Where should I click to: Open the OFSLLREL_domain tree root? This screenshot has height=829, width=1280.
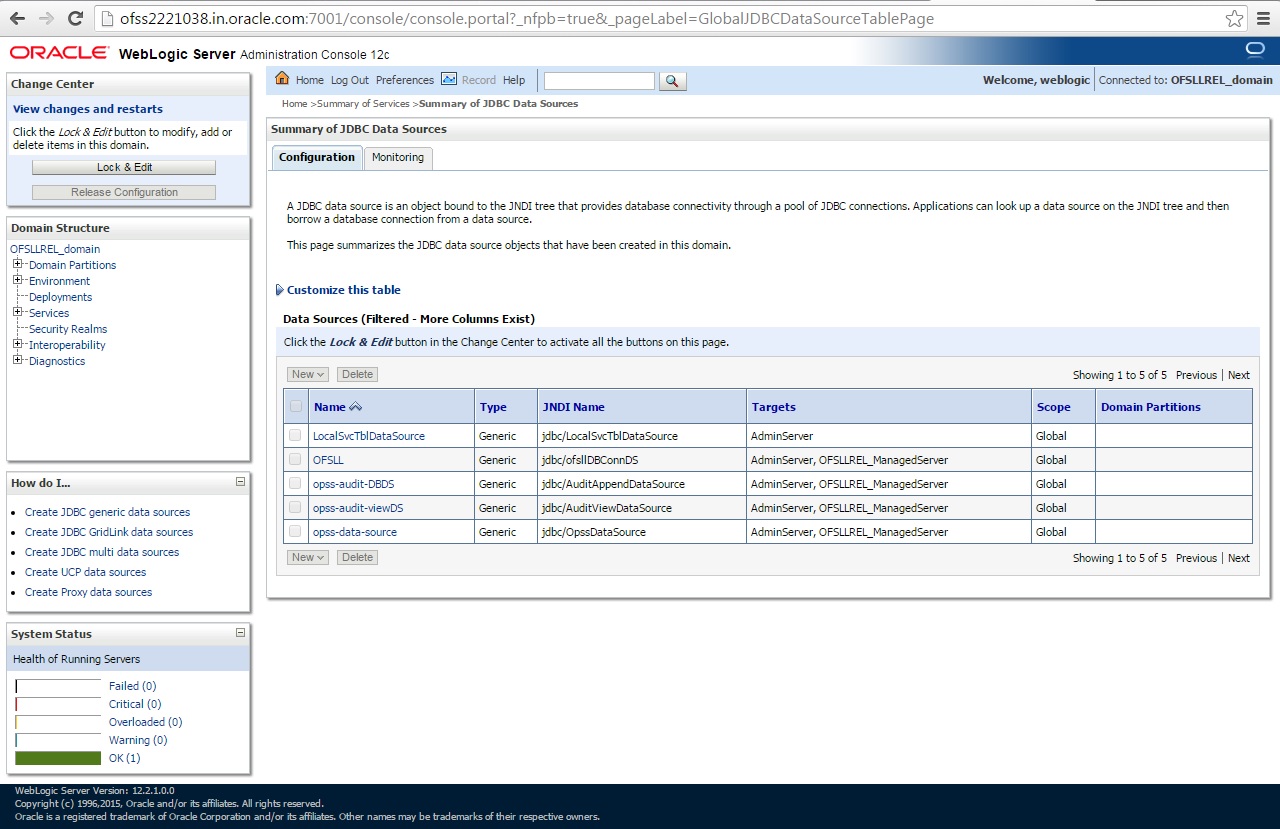coord(55,249)
